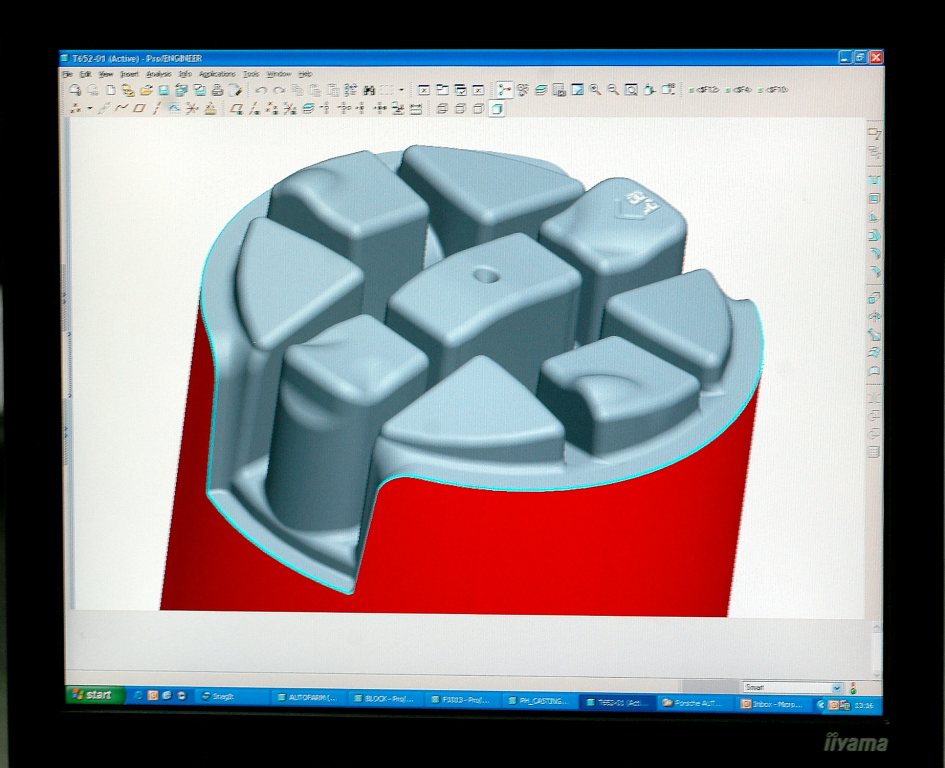Click the Find binoculars icon
The width and height of the screenshot is (945, 768).
[x=369, y=90]
